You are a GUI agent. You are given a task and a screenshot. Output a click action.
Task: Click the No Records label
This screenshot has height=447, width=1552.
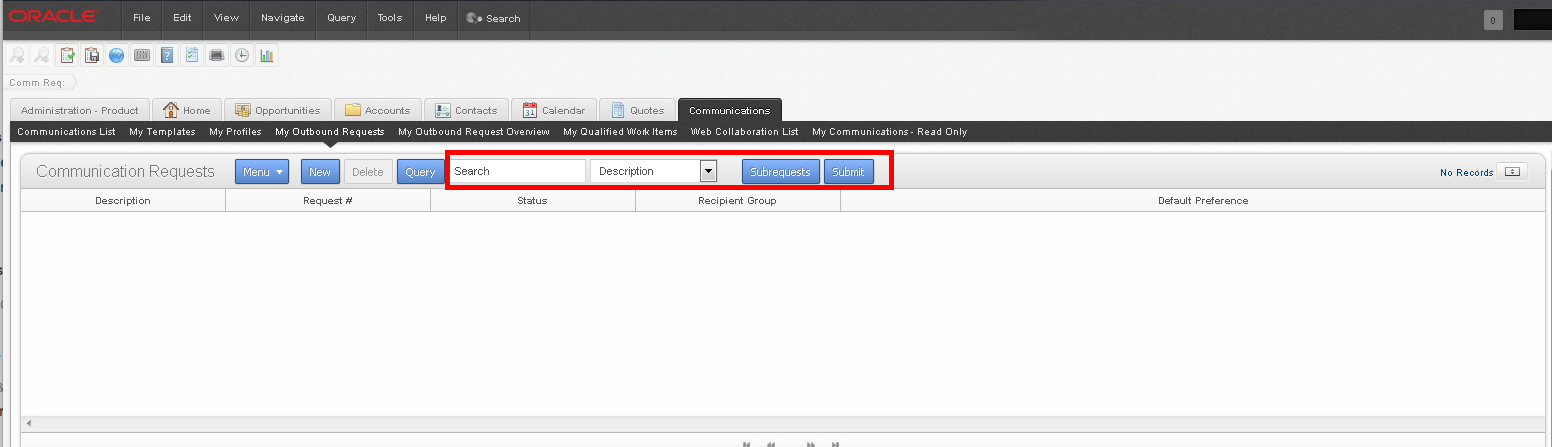[x=1466, y=173]
